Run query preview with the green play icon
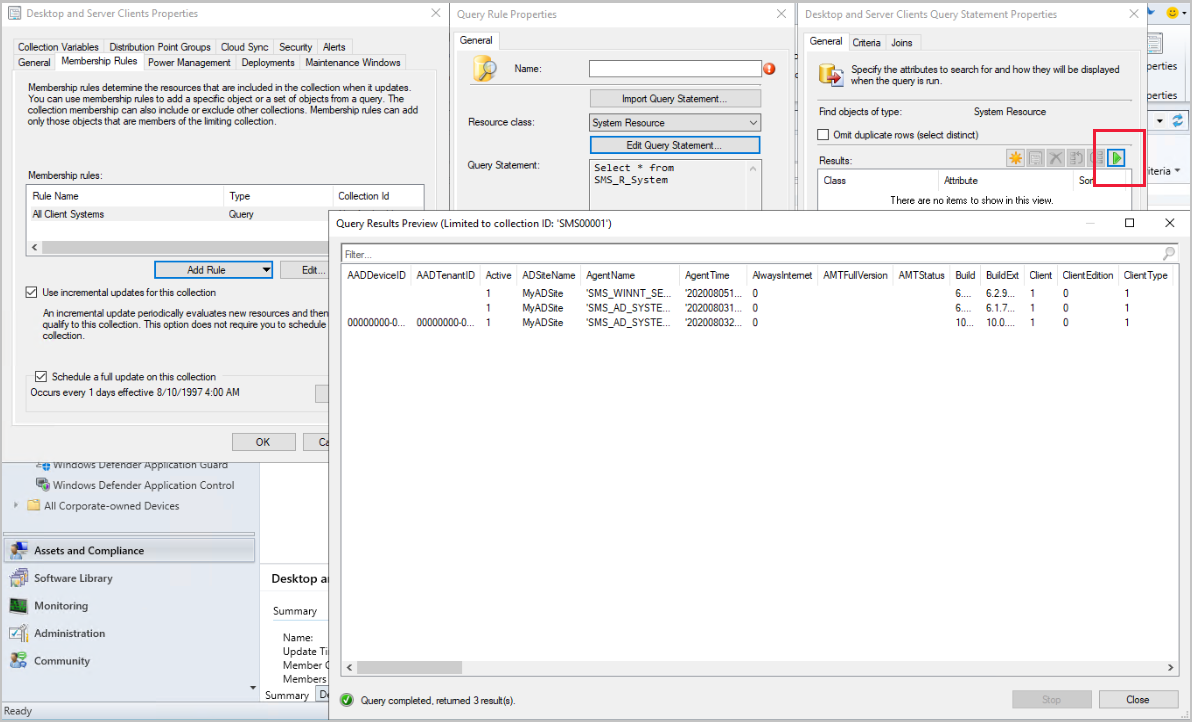 [1116, 158]
